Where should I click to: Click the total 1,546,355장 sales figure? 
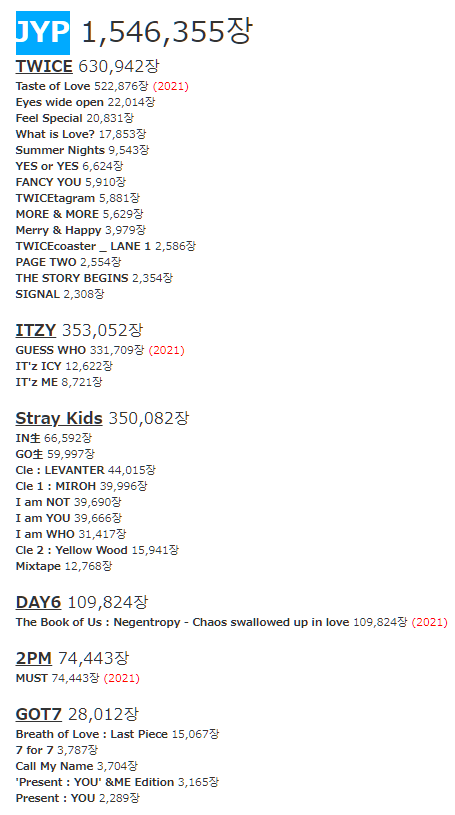(x=166, y=31)
